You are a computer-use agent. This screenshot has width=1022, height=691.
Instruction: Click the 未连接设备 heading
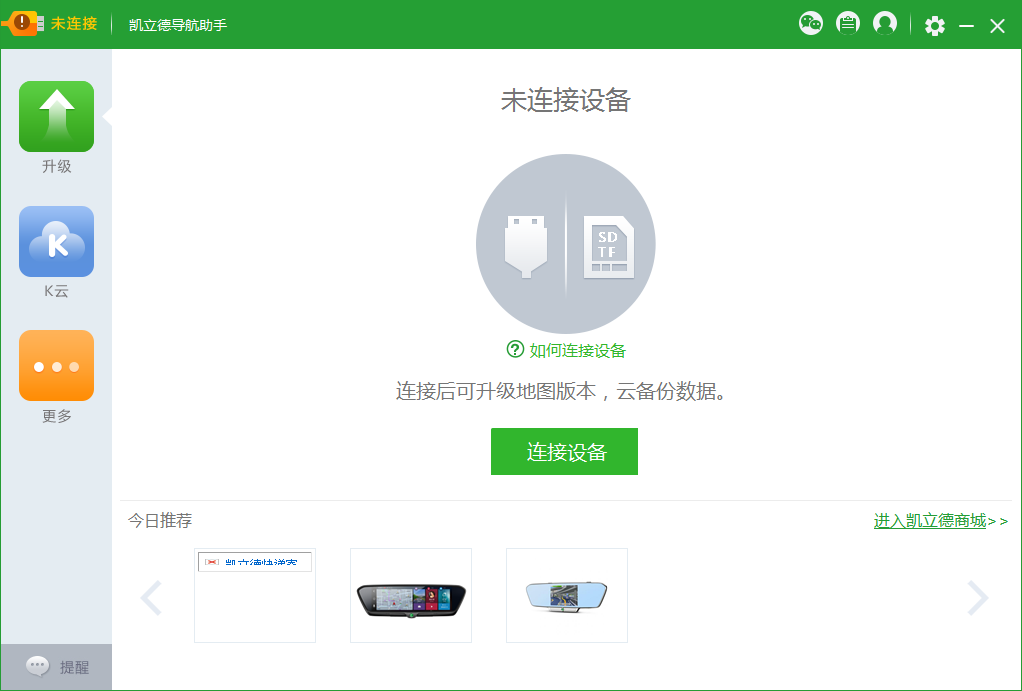click(x=565, y=100)
